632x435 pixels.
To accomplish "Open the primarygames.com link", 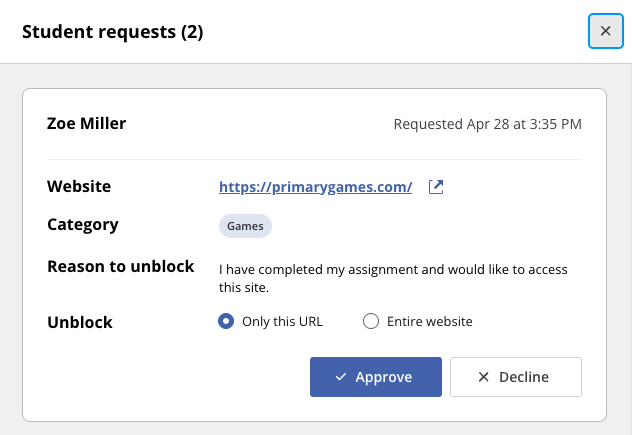I will click(x=315, y=187).
